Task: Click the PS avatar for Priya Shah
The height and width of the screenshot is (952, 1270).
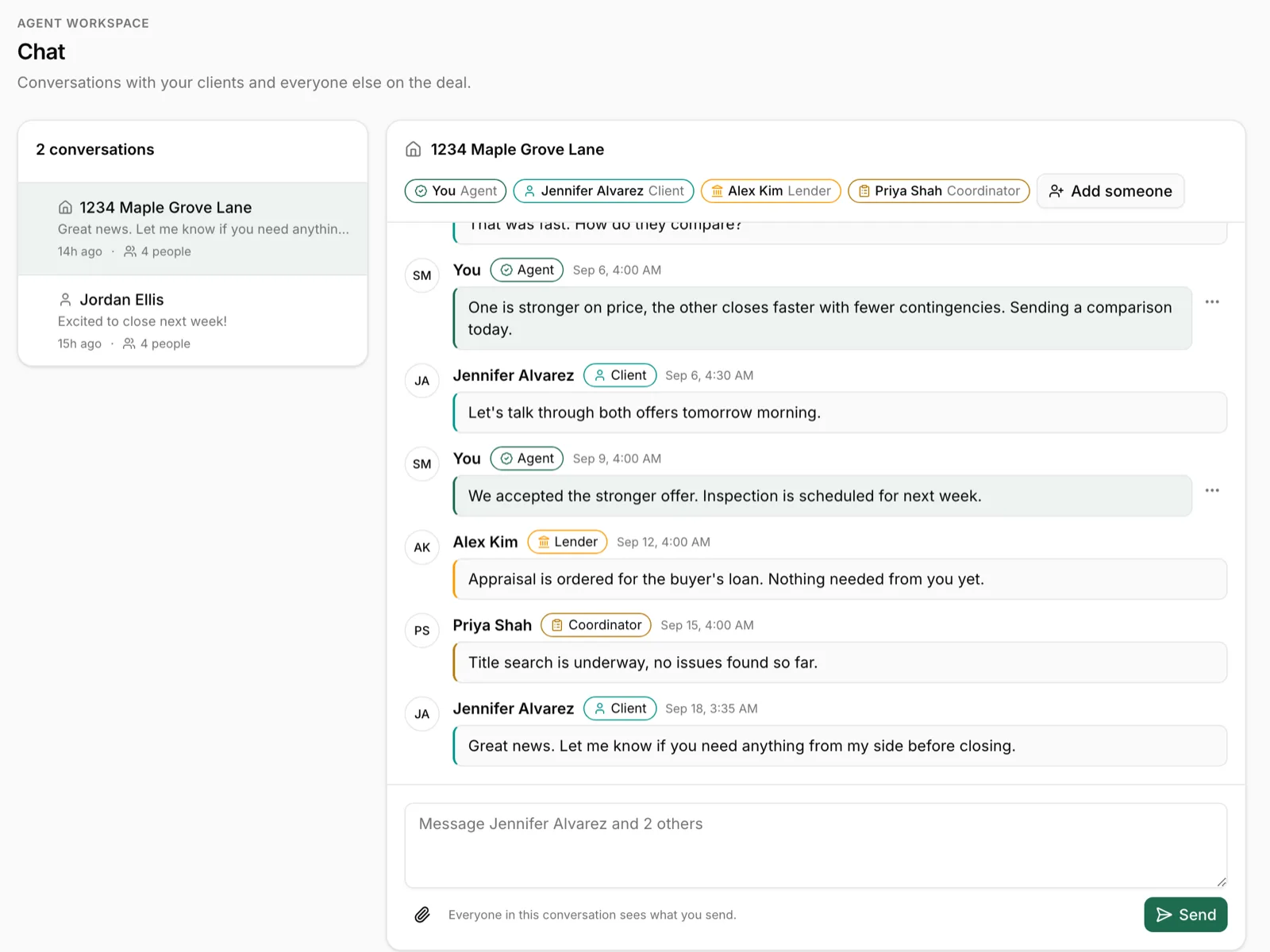Action: point(422,631)
